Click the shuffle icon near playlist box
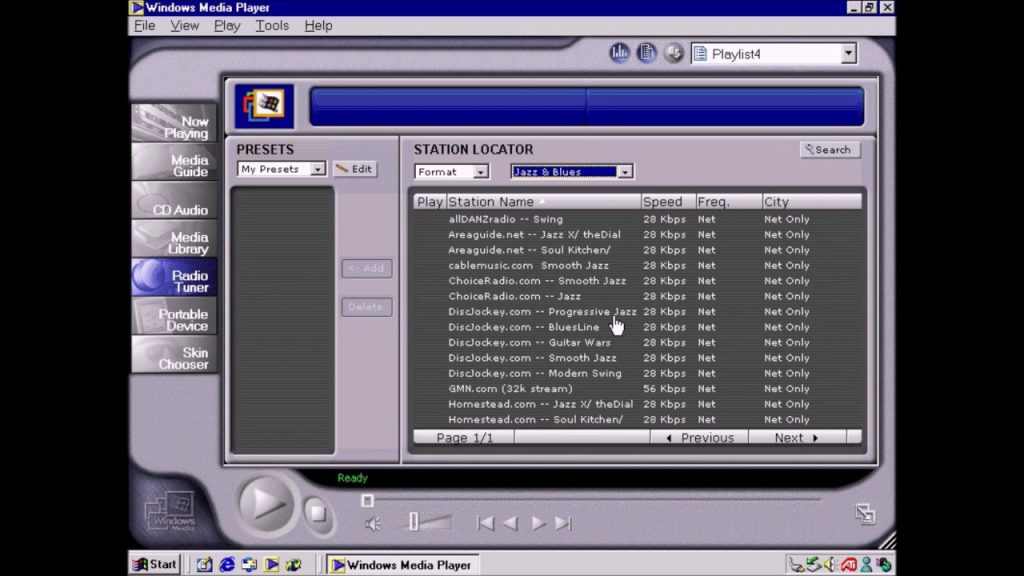1024x576 pixels. [x=674, y=54]
